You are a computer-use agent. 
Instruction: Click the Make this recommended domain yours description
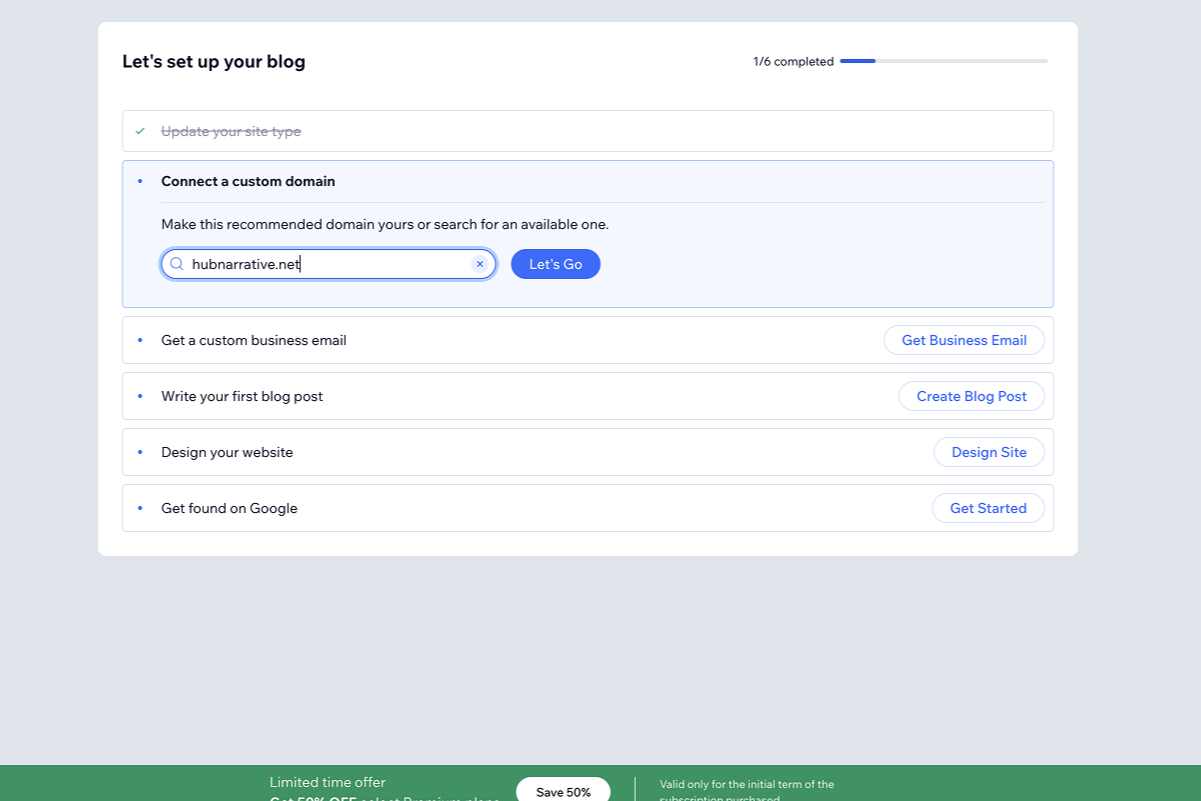click(385, 224)
